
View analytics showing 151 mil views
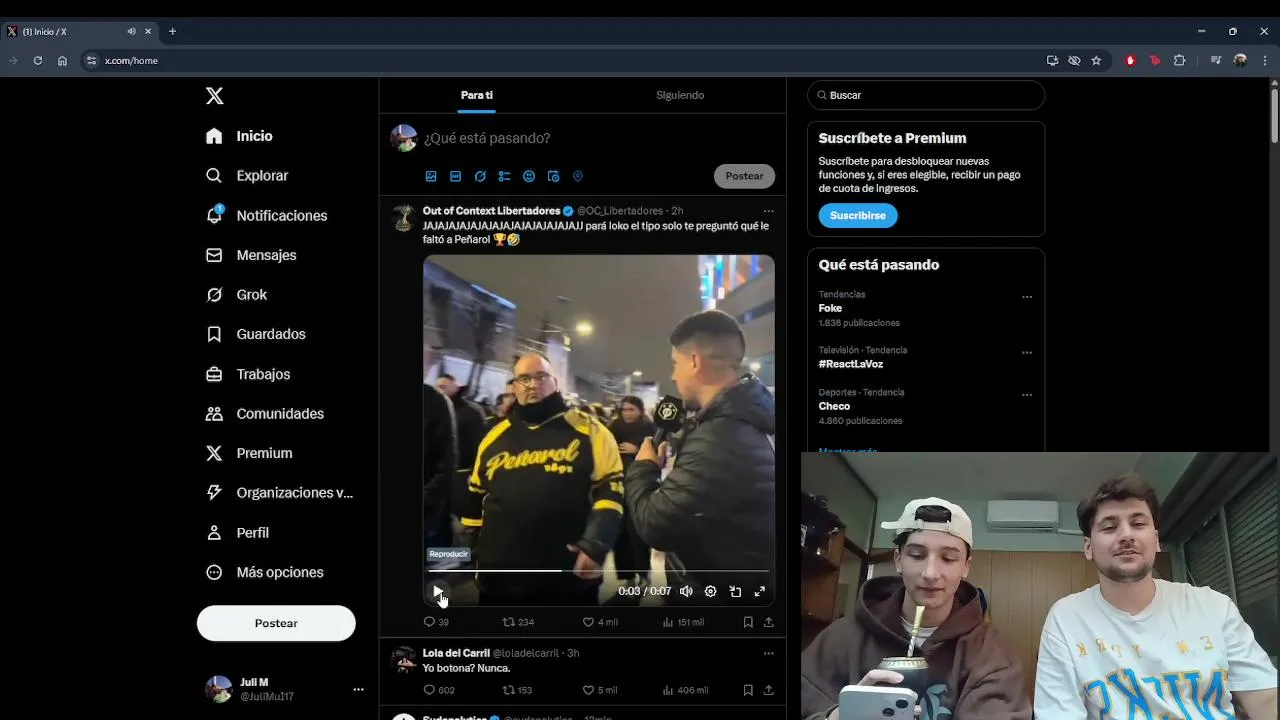coord(683,622)
